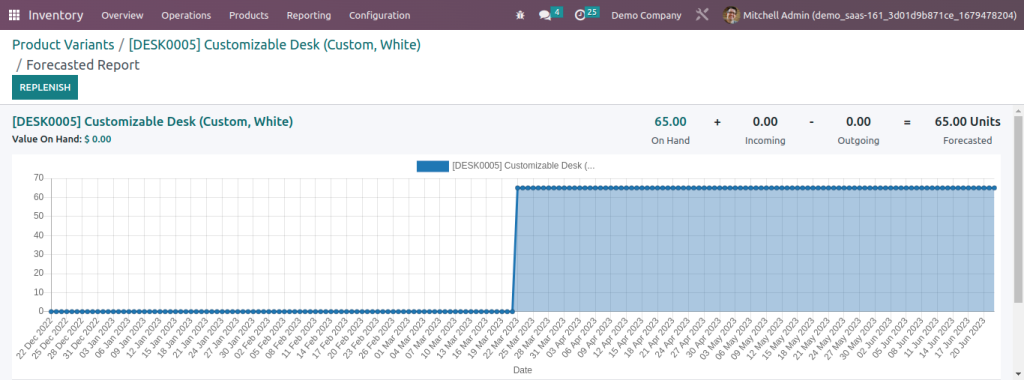Open the Customizable Desk breadcrumb link
Screen dimensions: 1024x380
point(274,45)
